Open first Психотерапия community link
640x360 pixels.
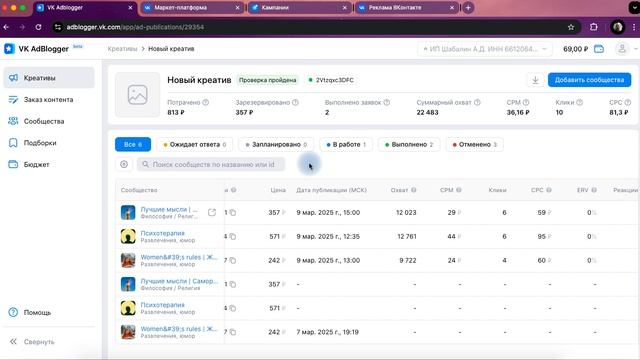pos(162,233)
